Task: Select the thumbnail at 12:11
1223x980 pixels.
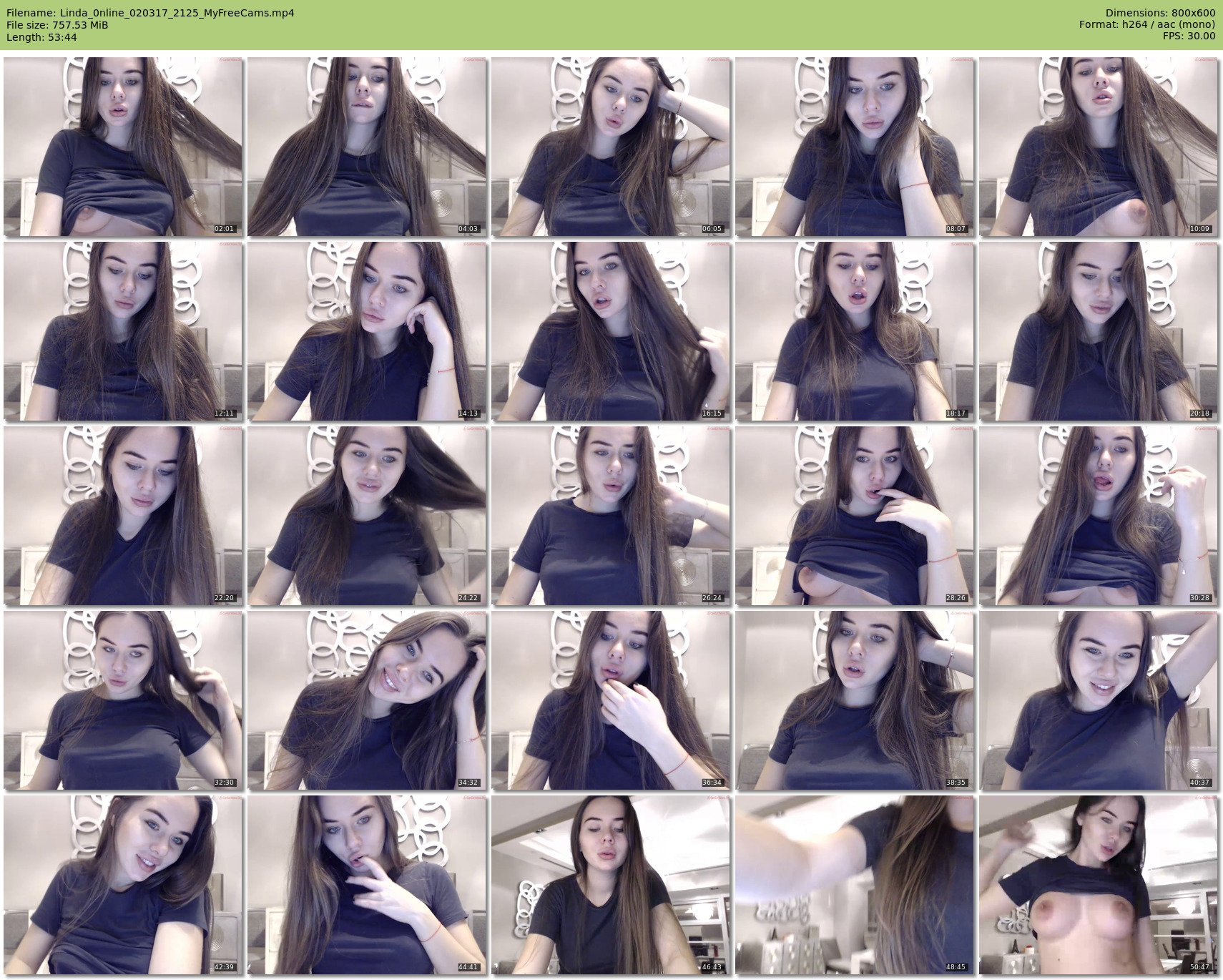Action: click(x=122, y=331)
